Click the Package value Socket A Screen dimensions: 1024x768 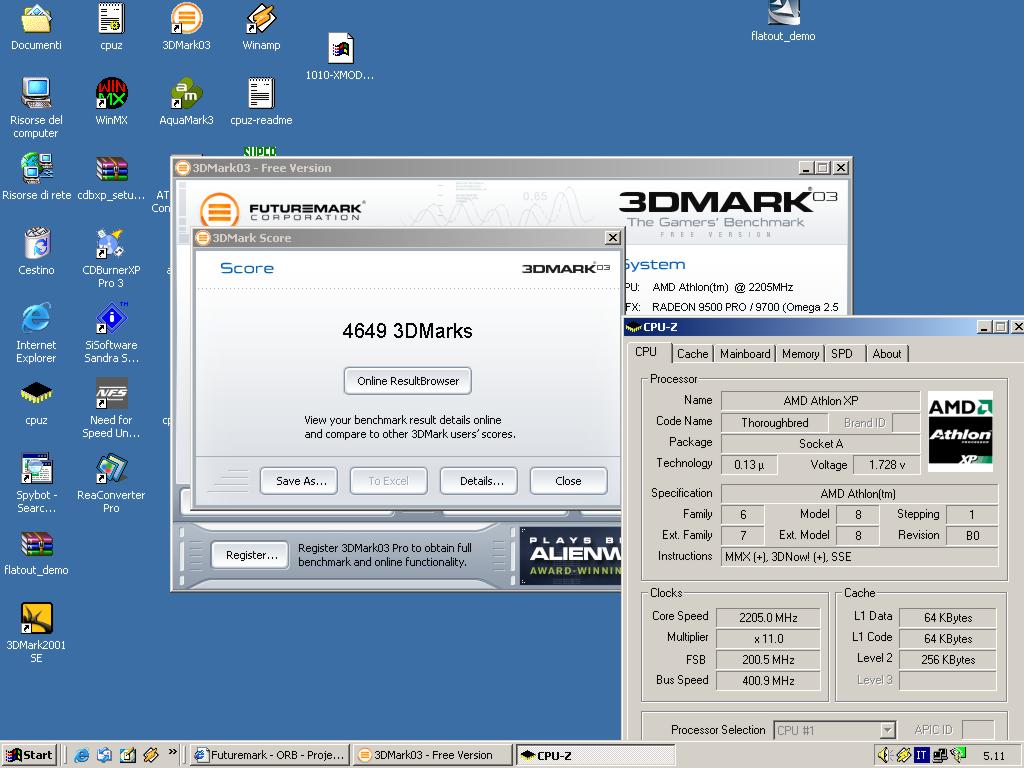[820, 443]
